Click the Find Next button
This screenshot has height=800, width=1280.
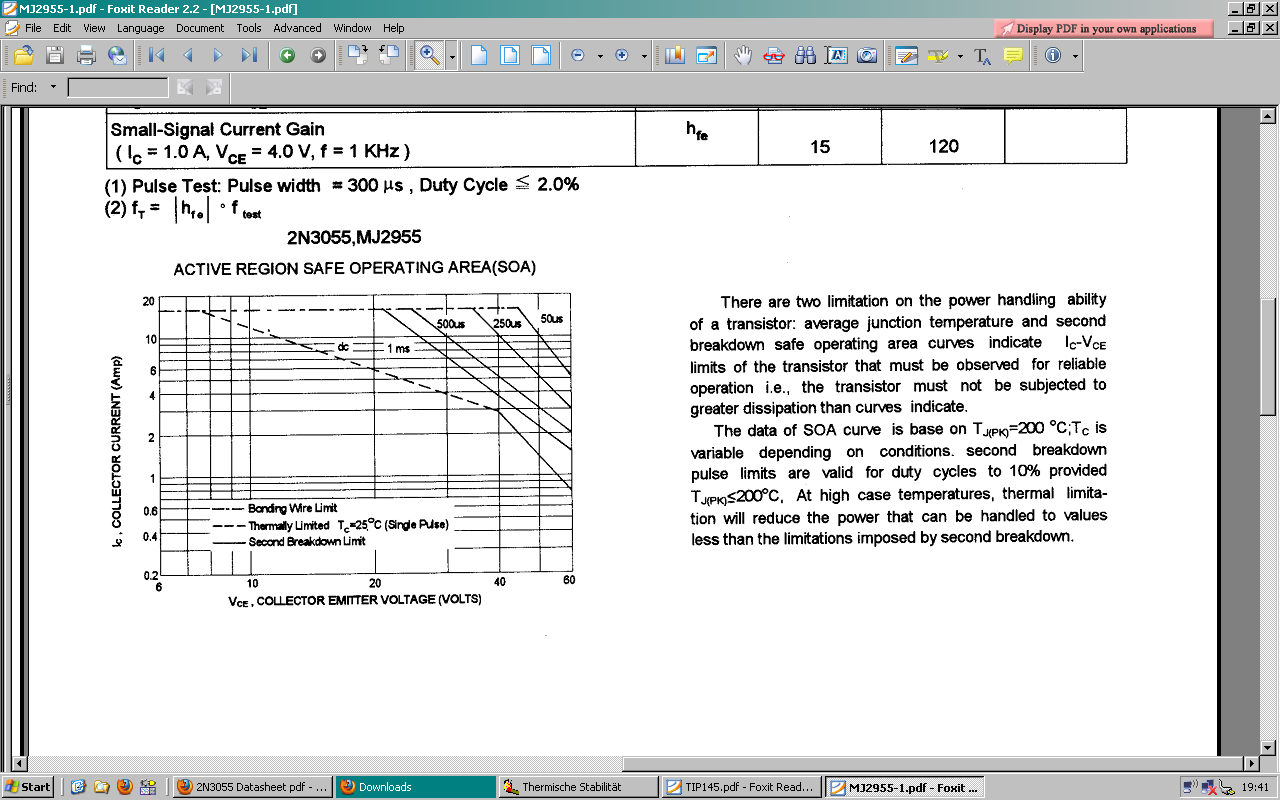tap(213, 88)
